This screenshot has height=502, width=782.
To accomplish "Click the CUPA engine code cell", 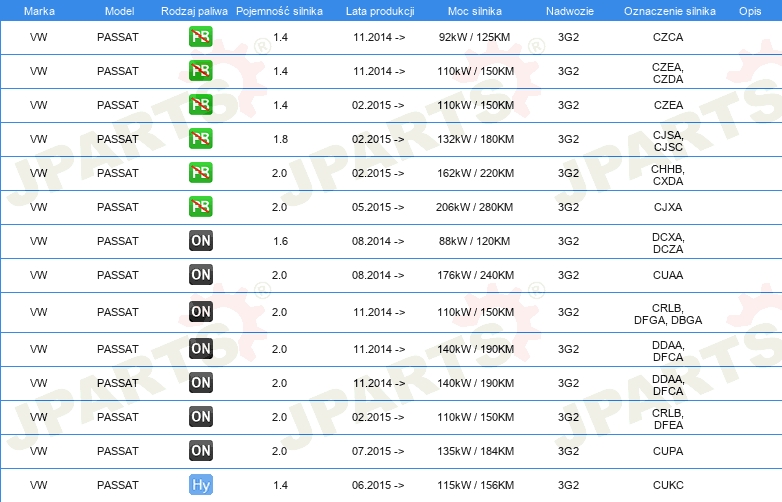I will (668, 451).
